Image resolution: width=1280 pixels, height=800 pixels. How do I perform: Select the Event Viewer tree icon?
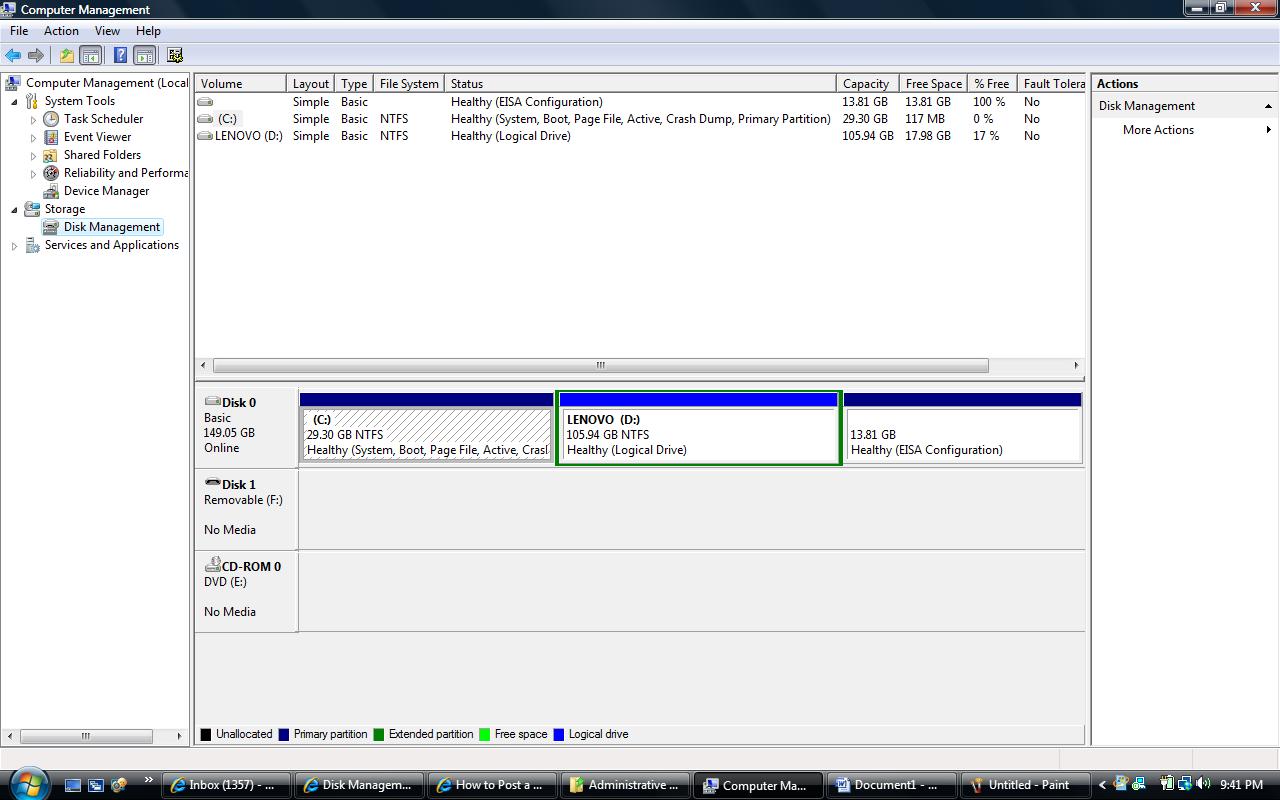51,137
